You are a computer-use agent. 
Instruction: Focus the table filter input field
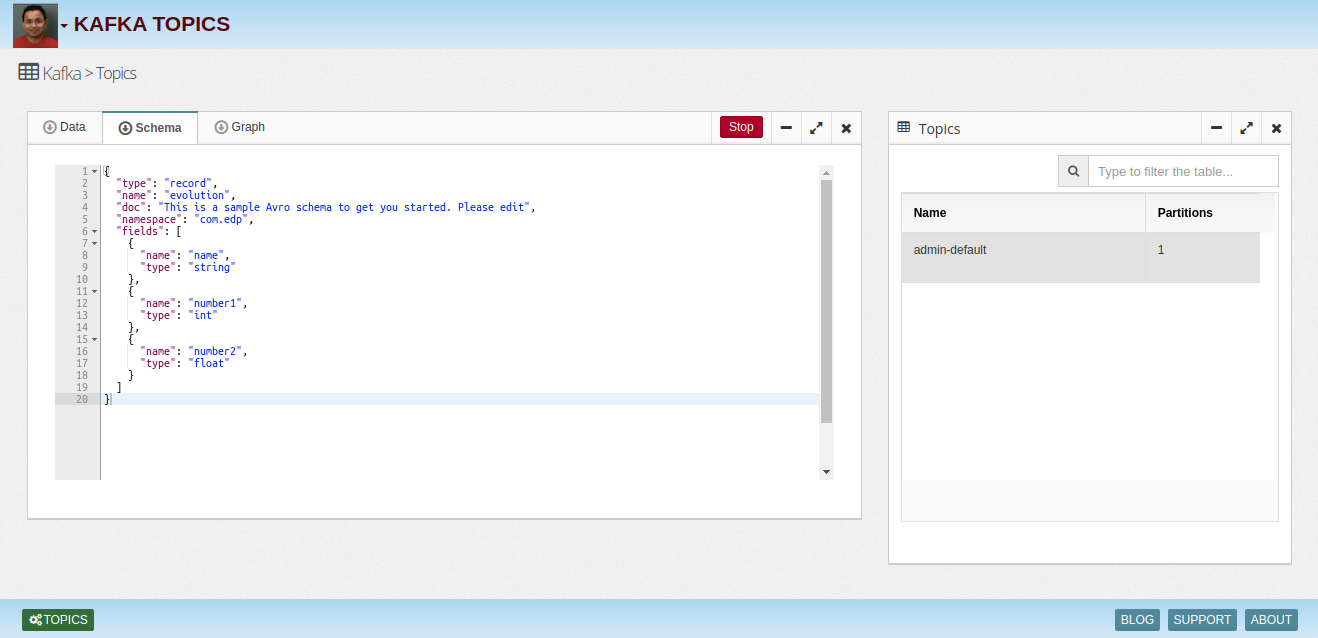tap(1183, 171)
